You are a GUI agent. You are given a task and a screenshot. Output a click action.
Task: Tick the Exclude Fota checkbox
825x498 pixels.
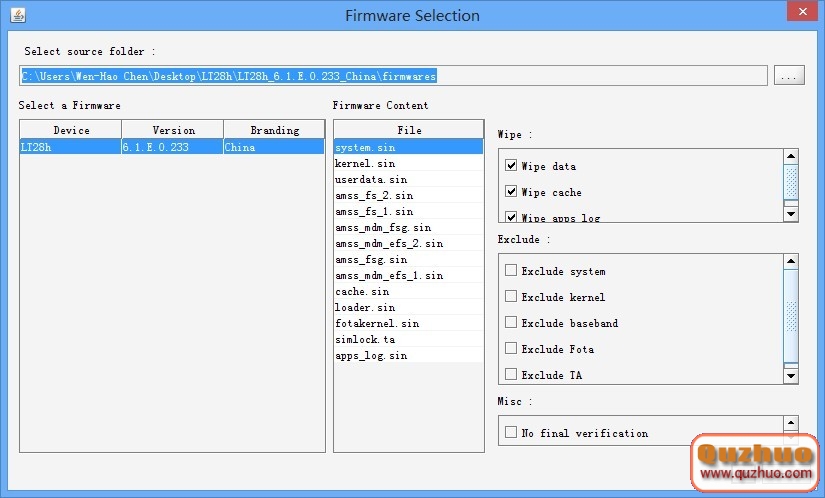(512, 349)
